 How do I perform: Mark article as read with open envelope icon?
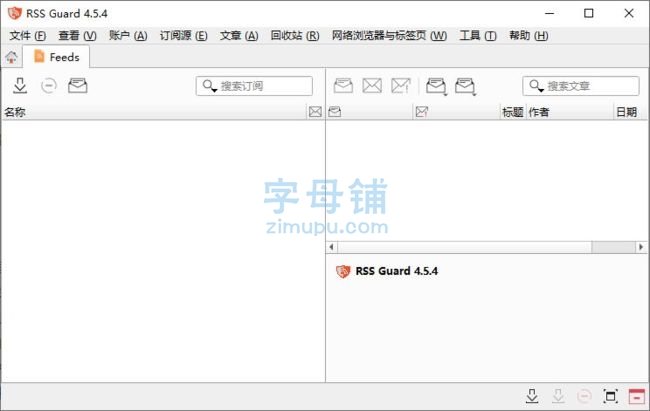pos(343,86)
